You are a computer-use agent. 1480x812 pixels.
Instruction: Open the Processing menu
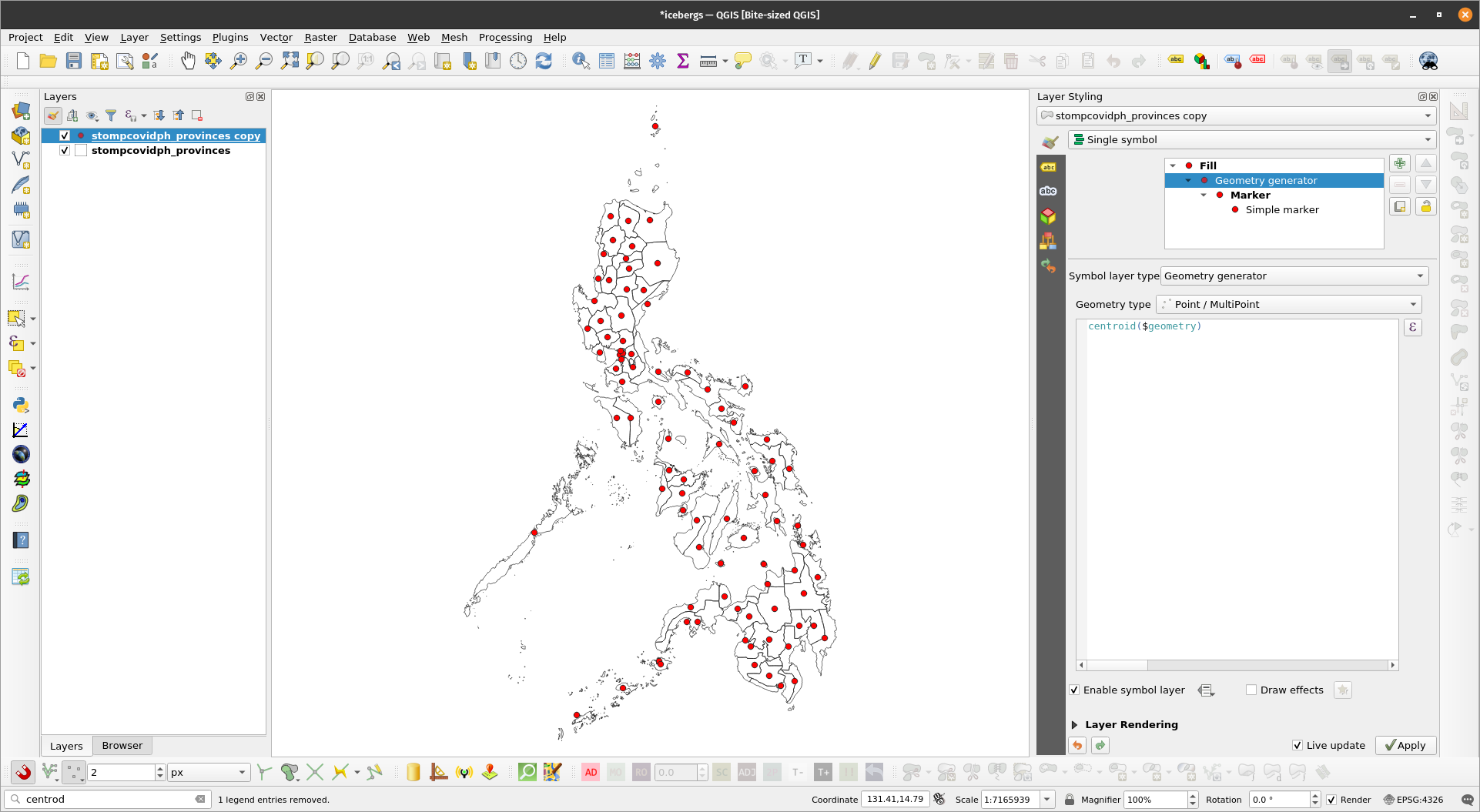point(505,37)
